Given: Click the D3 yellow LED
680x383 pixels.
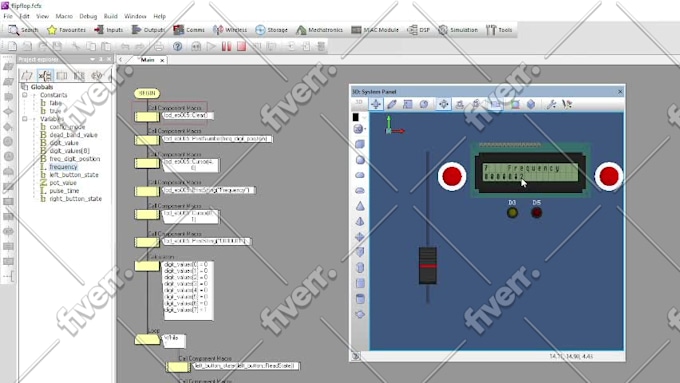Looking at the screenshot, I should coord(512,213).
